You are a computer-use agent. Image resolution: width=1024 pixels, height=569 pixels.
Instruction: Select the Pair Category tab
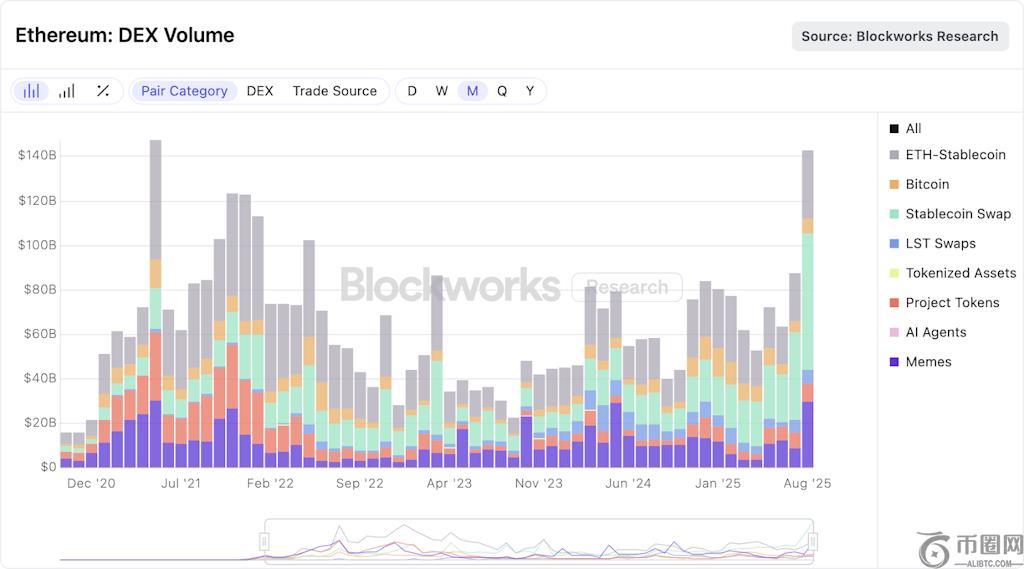pos(184,91)
